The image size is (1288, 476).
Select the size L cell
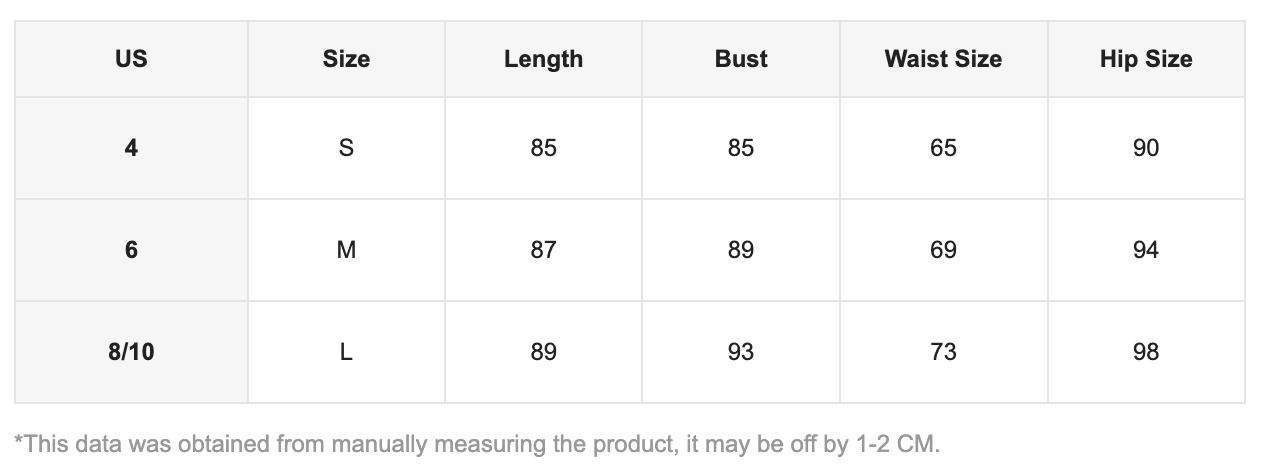pyautogui.click(x=346, y=352)
